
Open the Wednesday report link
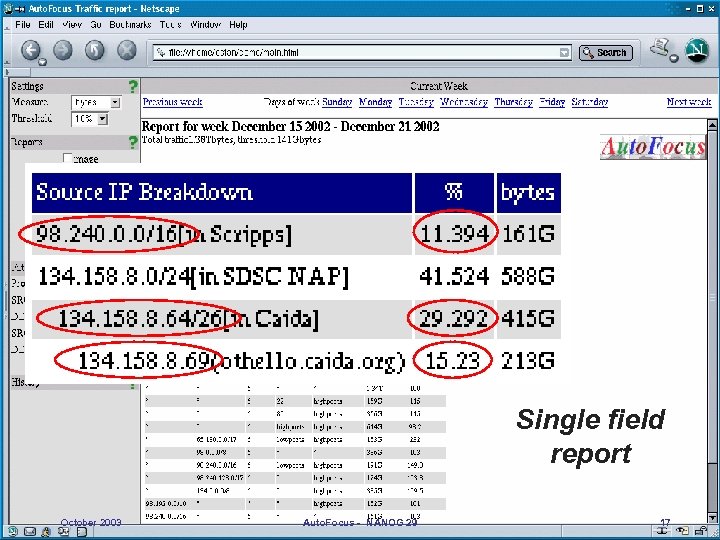point(464,102)
